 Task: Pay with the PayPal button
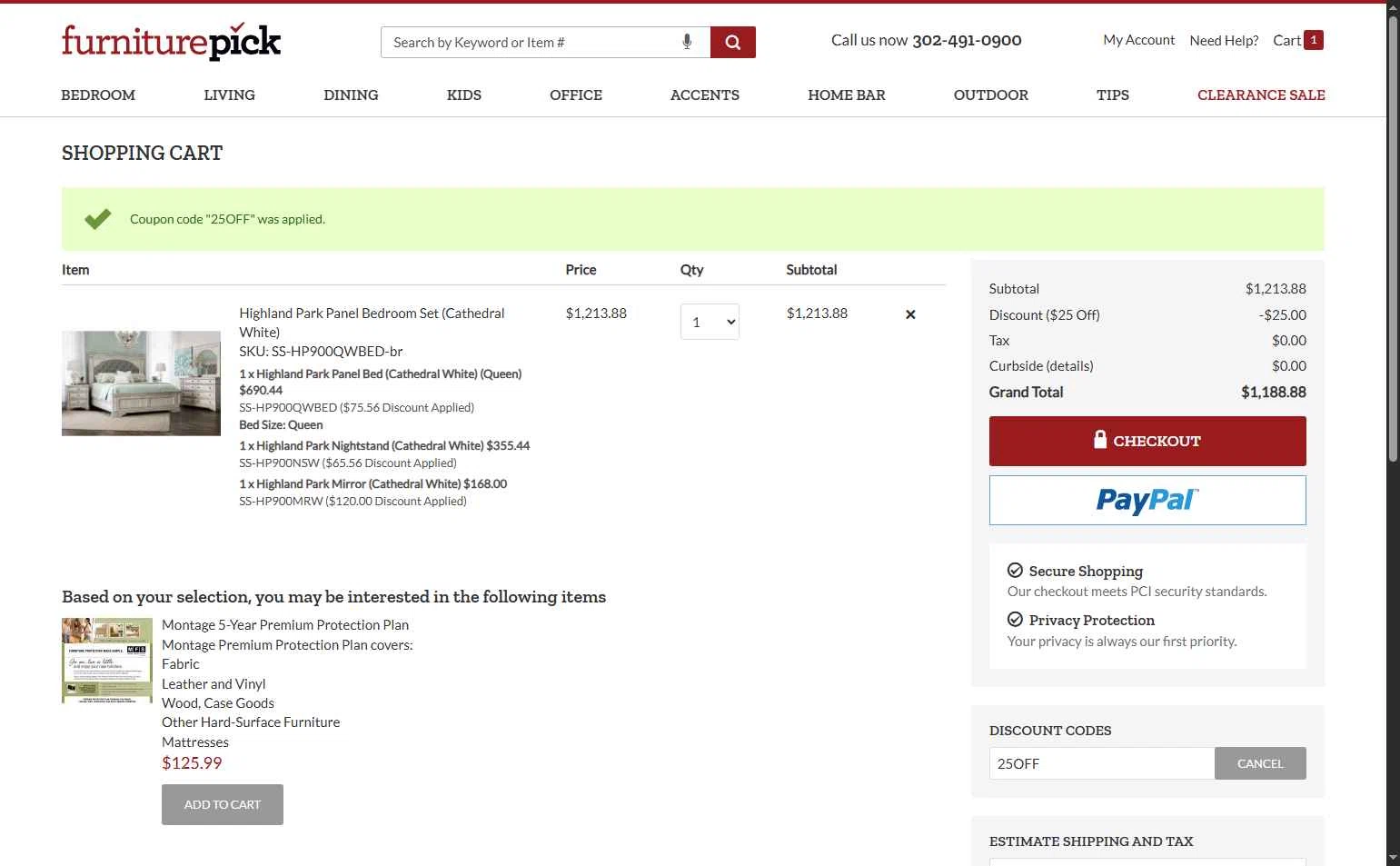(x=1147, y=500)
